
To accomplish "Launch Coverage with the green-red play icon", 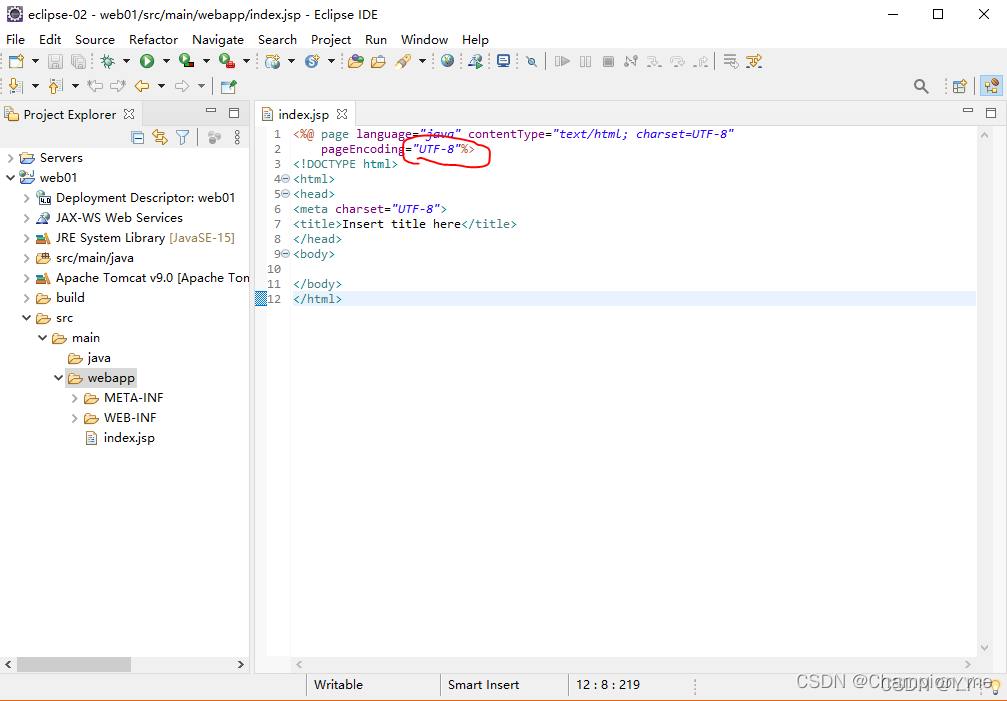I will coord(187,61).
